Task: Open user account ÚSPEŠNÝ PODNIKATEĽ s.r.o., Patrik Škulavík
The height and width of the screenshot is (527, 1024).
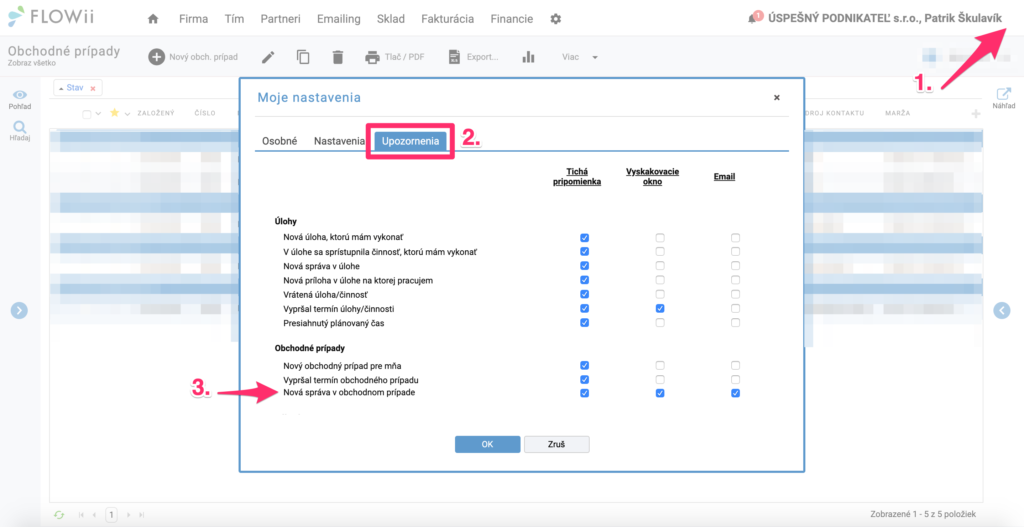Action: (885, 19)
